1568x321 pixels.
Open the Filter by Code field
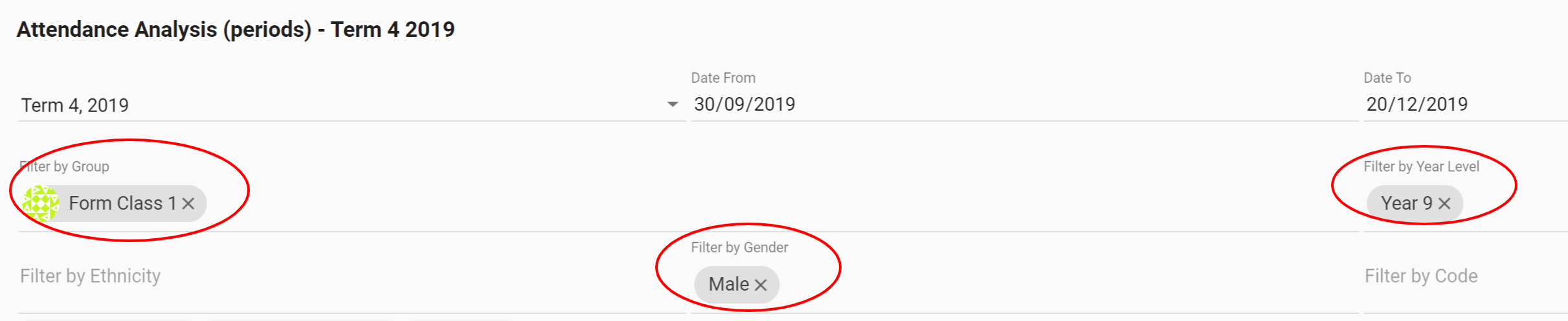(x=1457, y=276)
